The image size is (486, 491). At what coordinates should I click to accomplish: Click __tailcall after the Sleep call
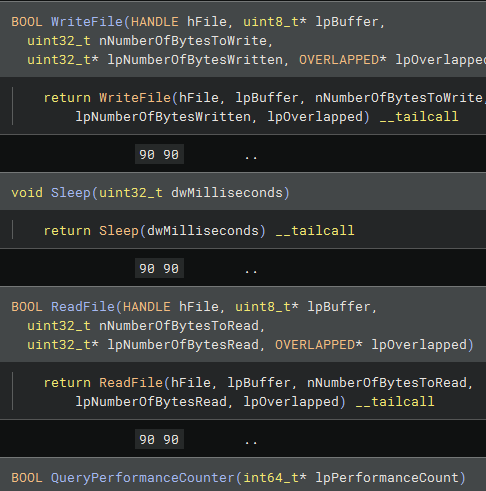click(x=315, y=231)
